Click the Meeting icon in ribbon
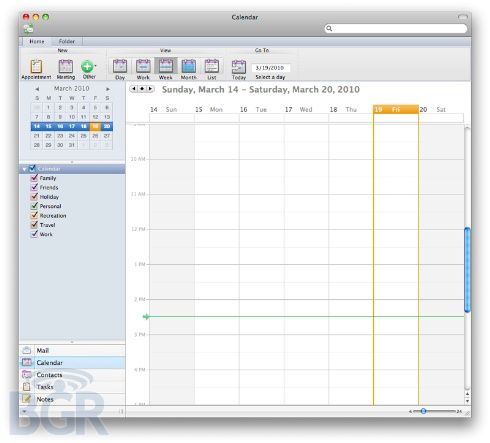This screenshot has width=490, height=443. click(x=66, y=69)
